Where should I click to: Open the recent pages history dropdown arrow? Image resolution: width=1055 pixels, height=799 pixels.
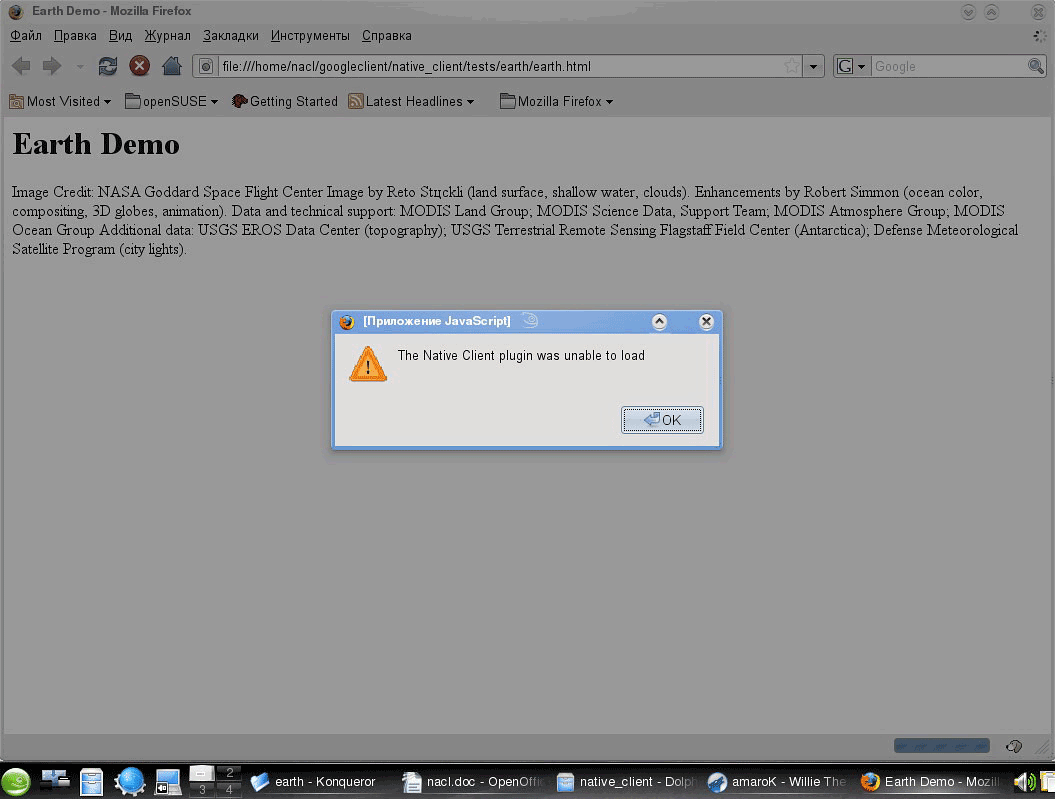80,67
